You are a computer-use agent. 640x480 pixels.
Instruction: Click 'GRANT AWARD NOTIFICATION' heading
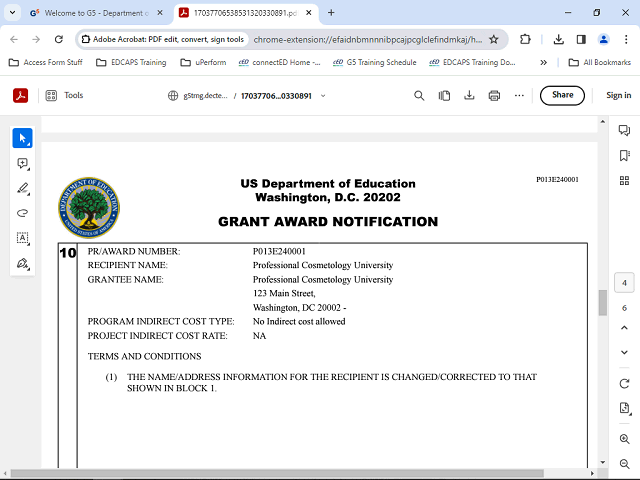[x=328, y=222]
